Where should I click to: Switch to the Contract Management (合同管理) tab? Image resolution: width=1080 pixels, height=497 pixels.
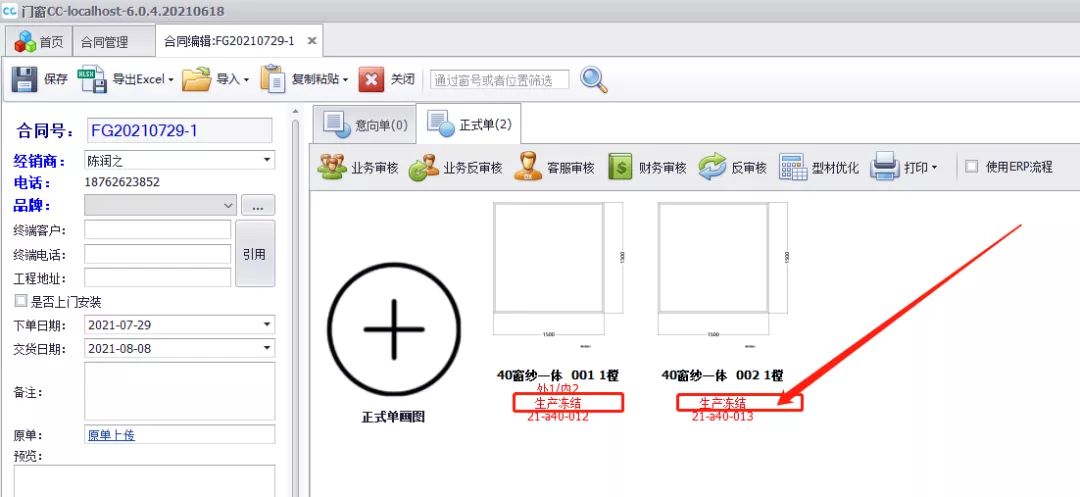[104, 42]
